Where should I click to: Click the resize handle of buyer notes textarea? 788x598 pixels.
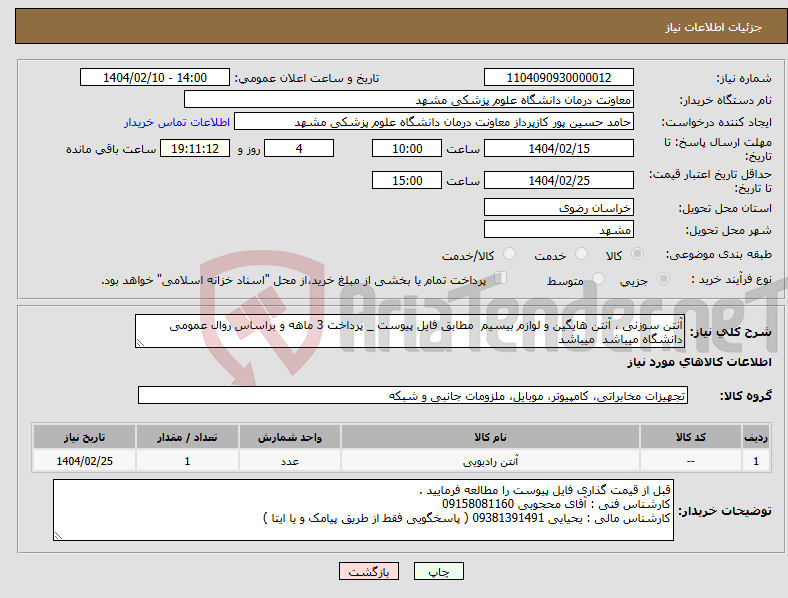click(58, 536)
